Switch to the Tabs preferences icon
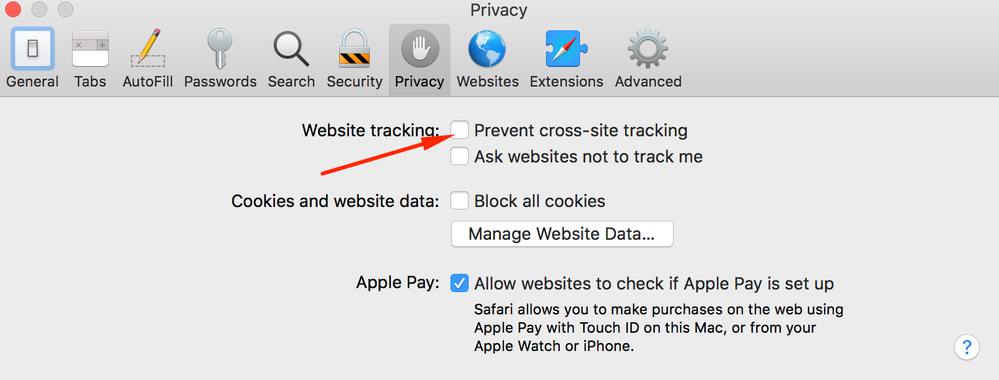This screenshot has height=380, width=999. point(90,58)
